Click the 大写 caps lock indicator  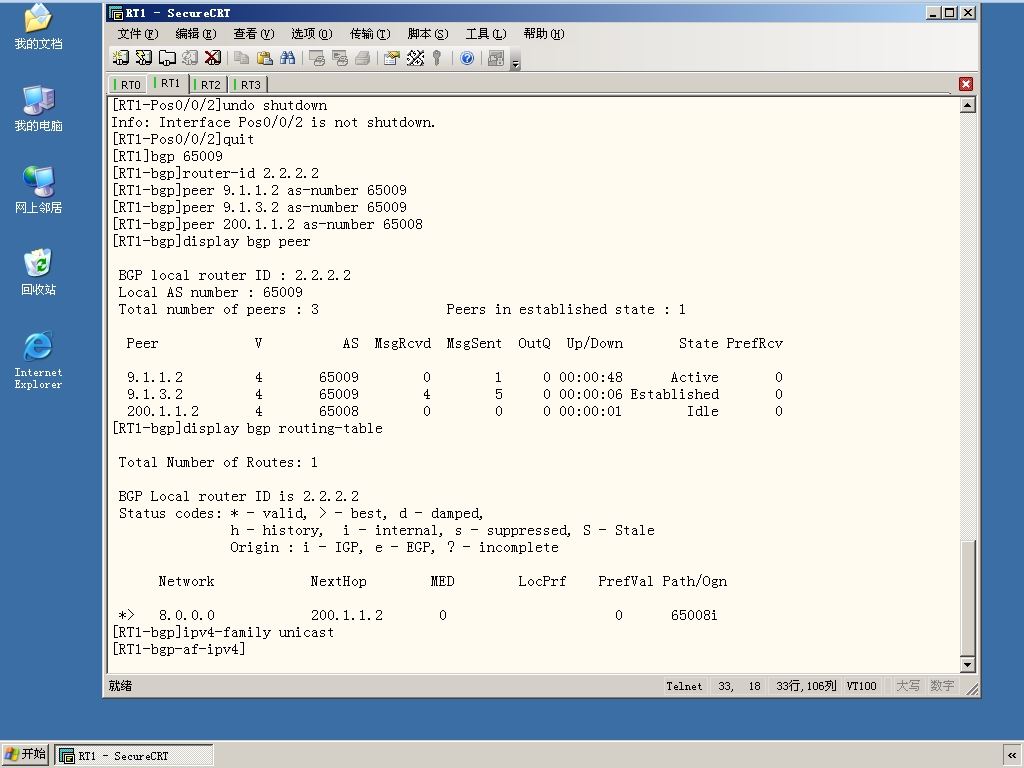point(908,686)
